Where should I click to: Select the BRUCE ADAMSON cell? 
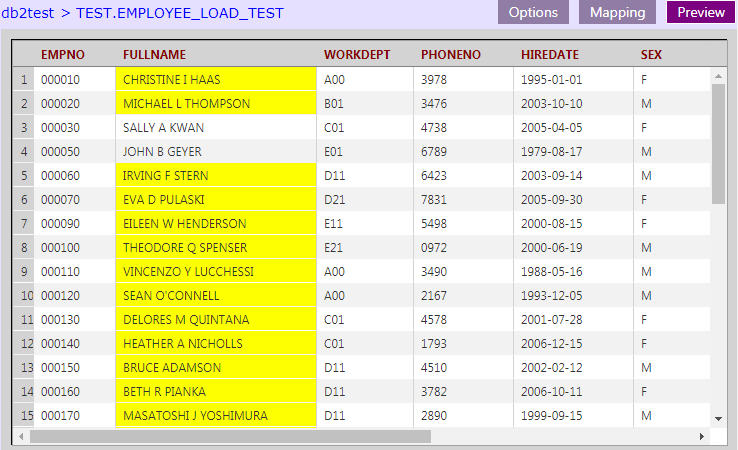[x=216, y=368]
